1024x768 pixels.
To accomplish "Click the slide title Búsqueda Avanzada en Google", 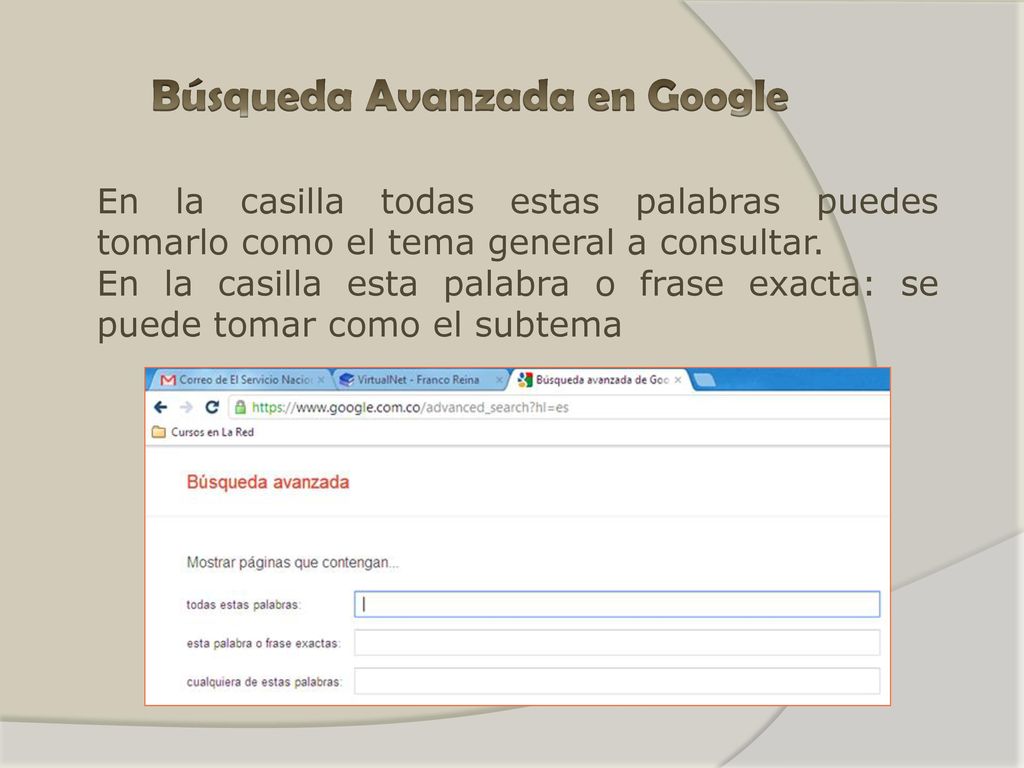I will (x=470, y=96).
